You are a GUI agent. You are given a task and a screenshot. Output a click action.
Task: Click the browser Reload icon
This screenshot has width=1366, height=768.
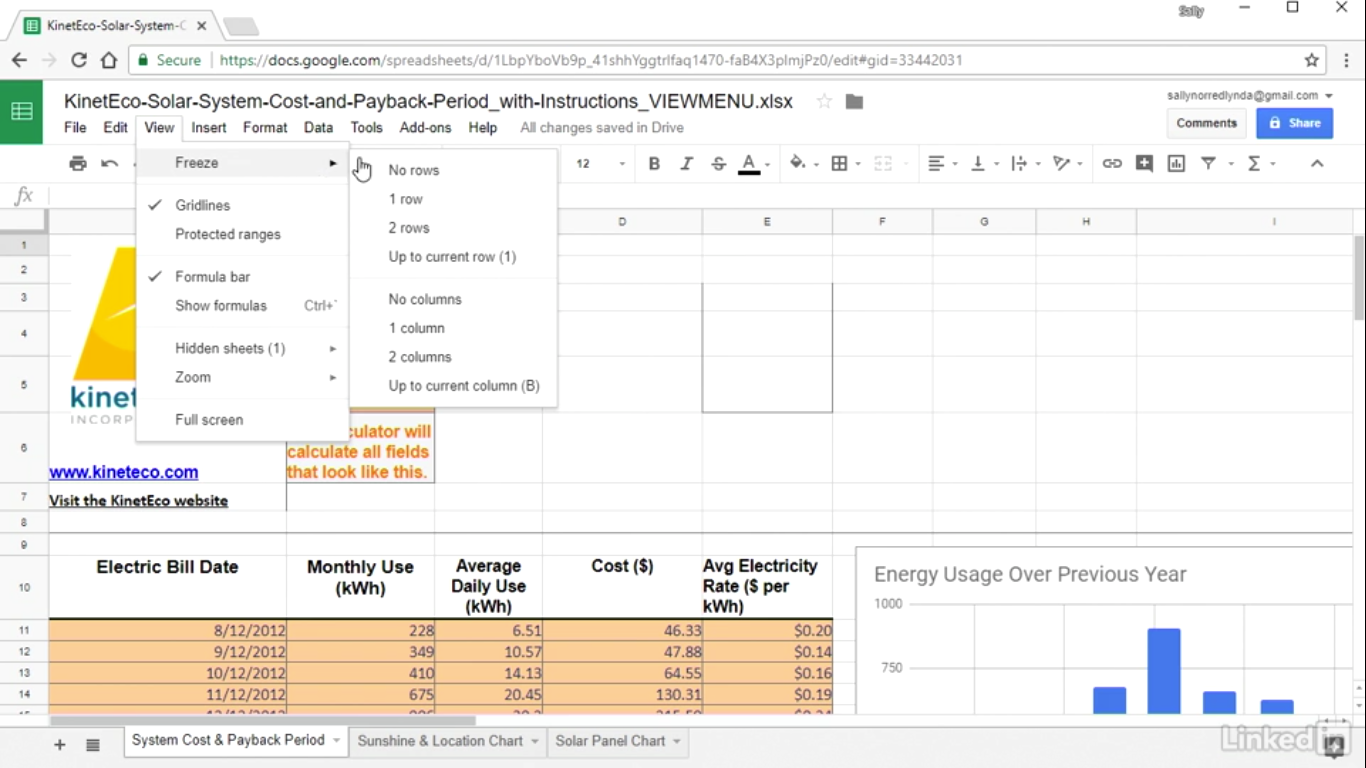pos(79,60)
